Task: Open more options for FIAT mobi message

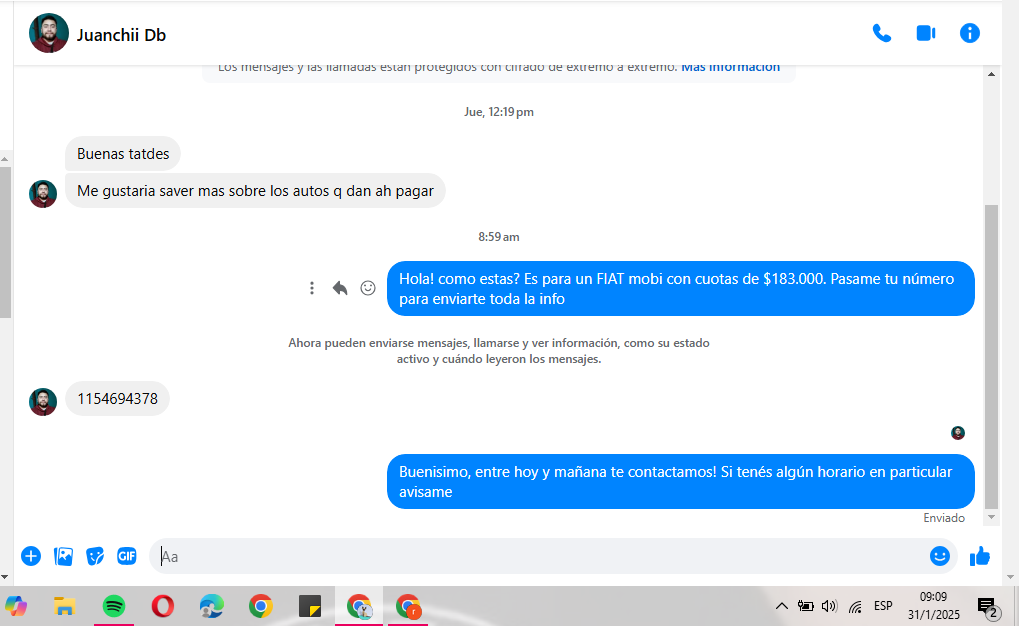Action: 312,288
